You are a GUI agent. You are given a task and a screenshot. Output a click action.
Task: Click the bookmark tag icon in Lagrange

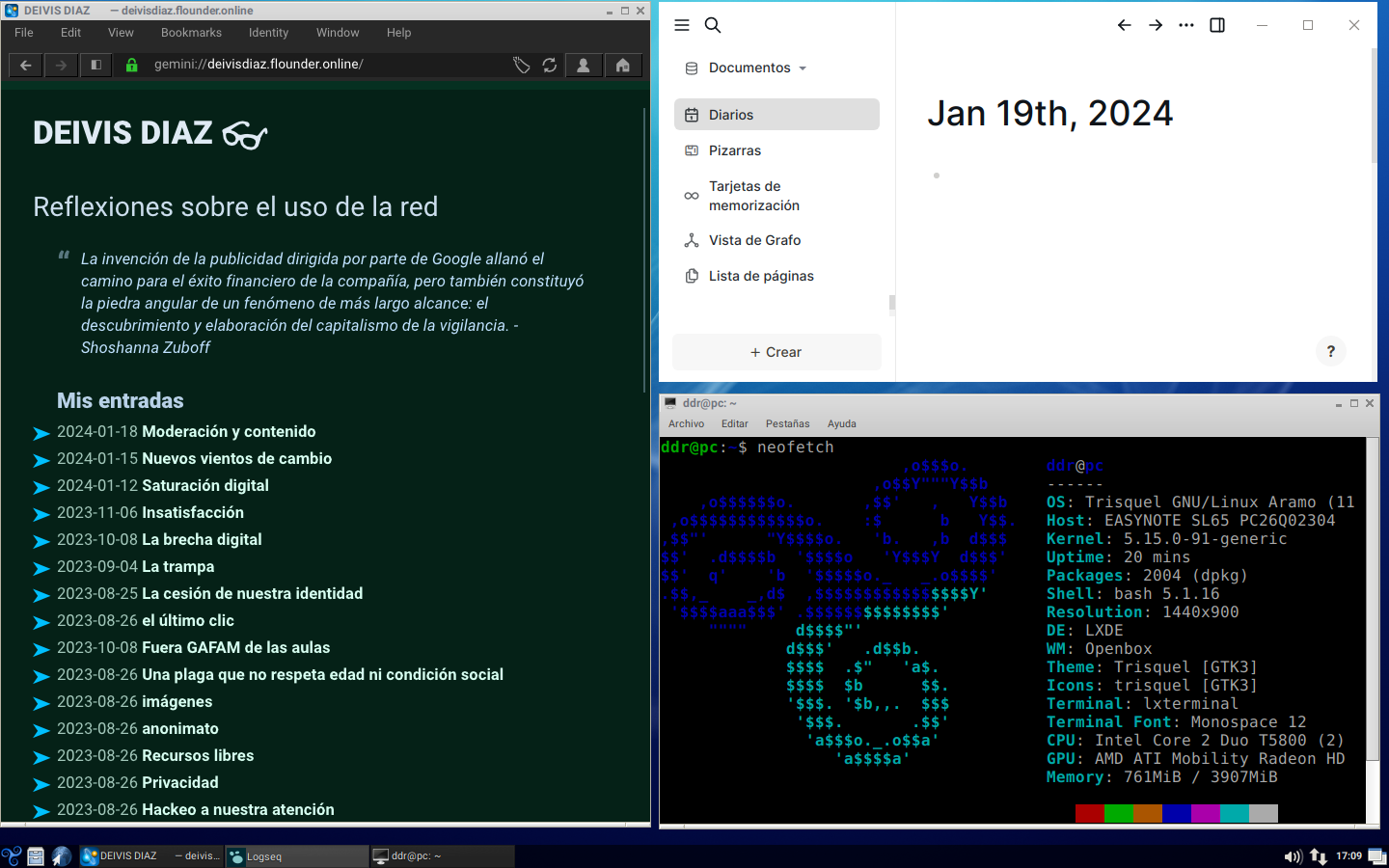coord(521,65)
